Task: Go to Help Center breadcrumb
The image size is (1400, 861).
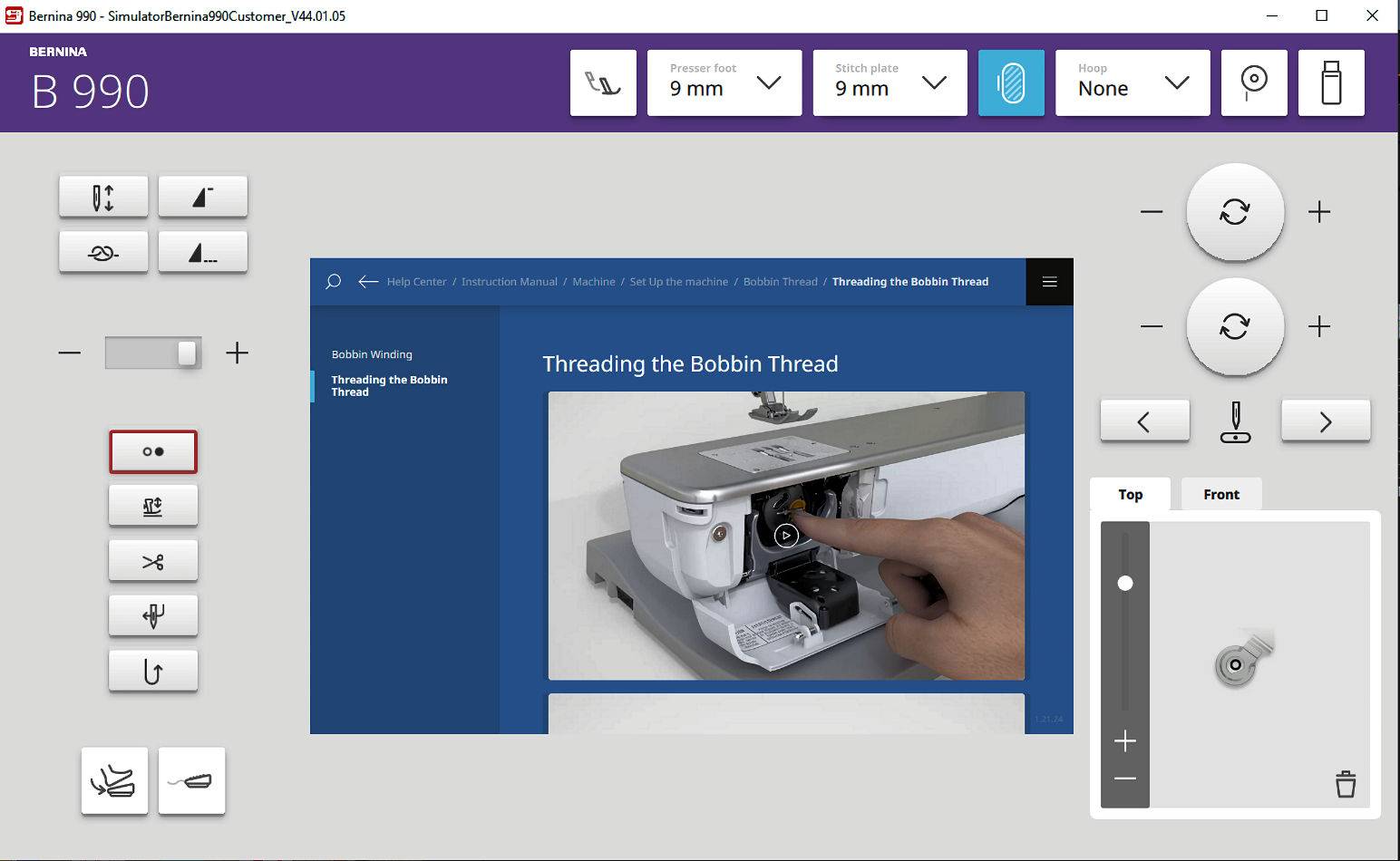Action: [x=416, y=282]
